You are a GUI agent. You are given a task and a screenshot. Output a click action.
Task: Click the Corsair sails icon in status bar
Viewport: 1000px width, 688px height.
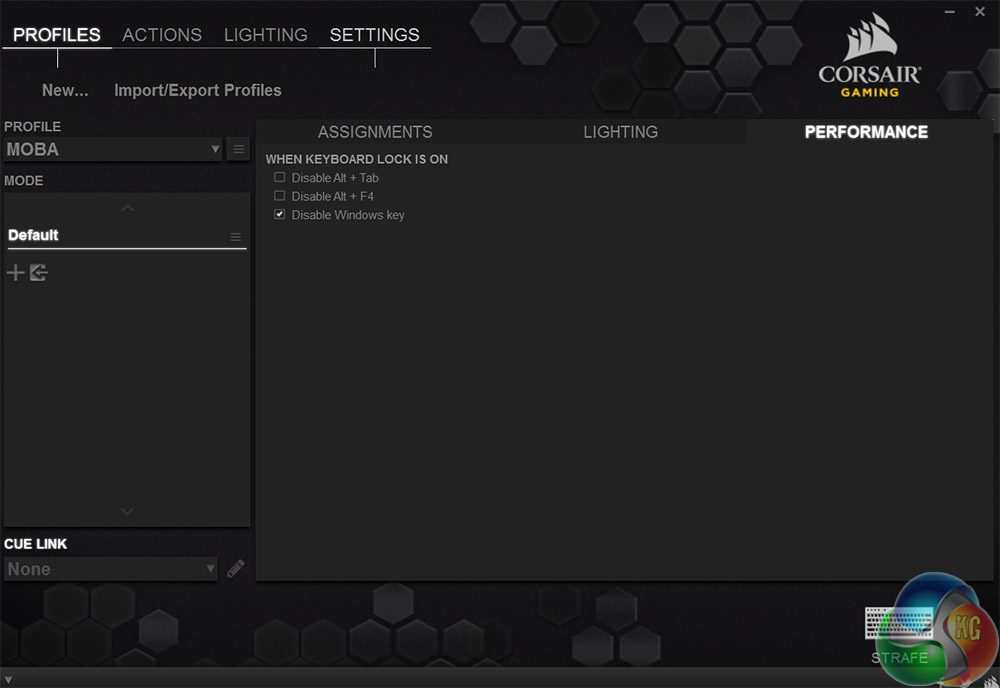point(990,682)
